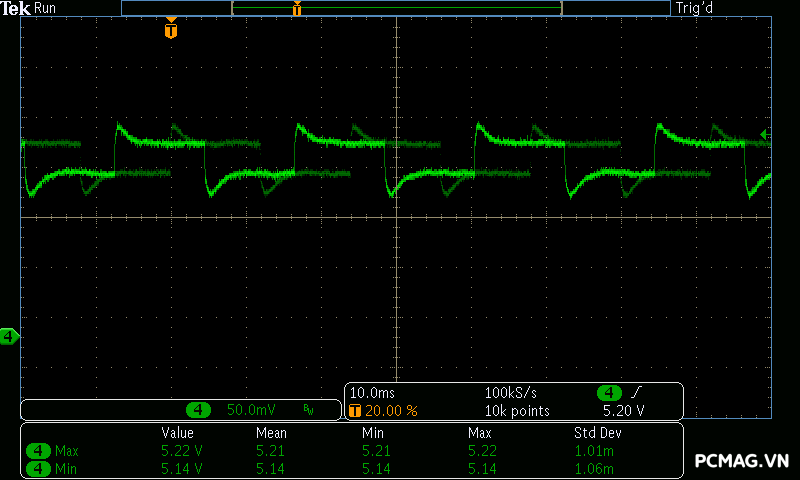This screenshot has width=800, height=480.
Task: Click the 10.0ms timebase readout
Action: click(x=371, y=393)
